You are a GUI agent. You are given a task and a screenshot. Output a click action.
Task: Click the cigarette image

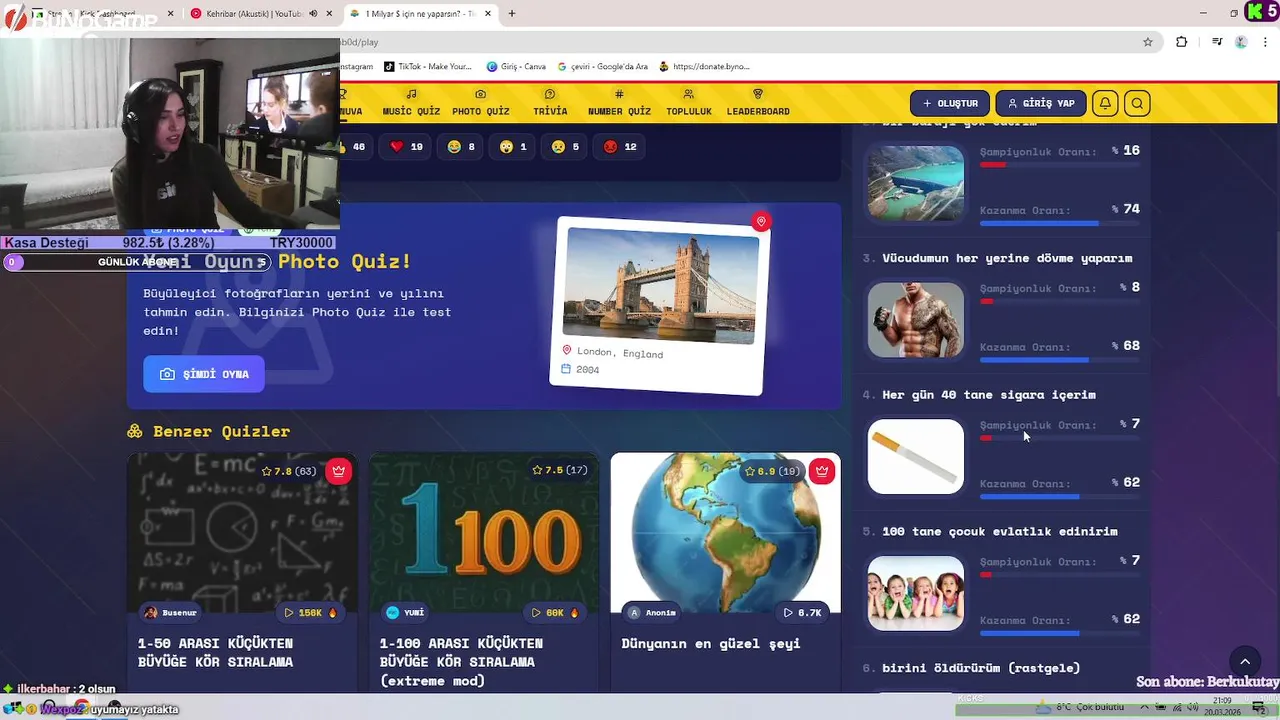[x=916, y=456]
